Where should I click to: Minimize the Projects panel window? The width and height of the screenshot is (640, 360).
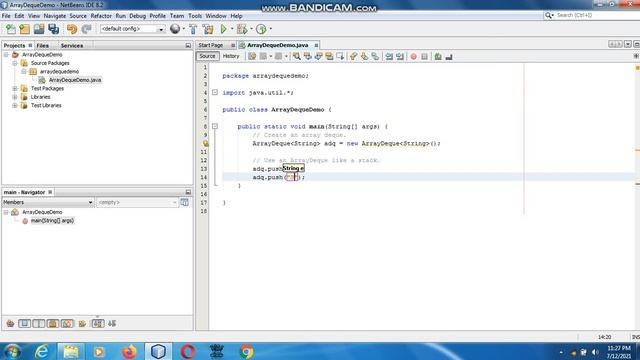point(188,45)
